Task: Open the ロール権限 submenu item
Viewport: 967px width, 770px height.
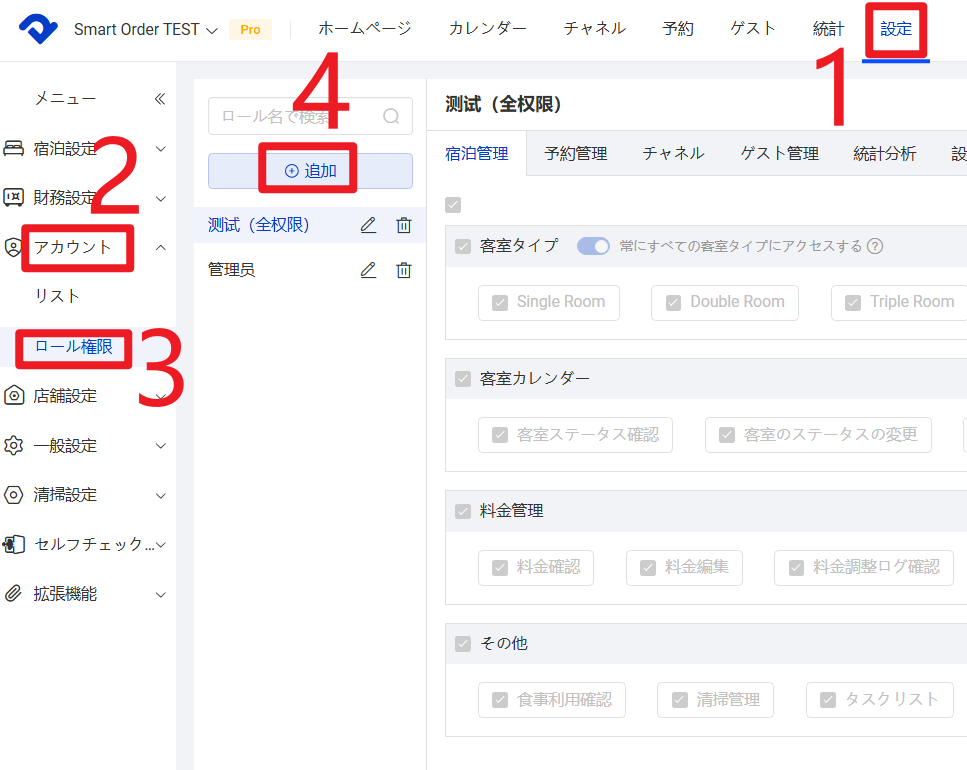Action: tap(74, 346)
